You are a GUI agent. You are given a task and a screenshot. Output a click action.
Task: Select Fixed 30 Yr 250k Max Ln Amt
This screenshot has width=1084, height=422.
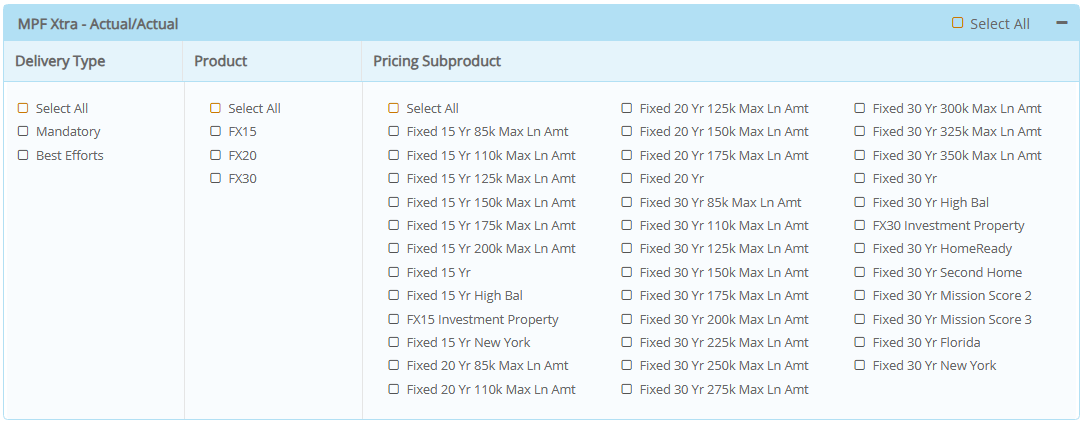click(627, 365)
